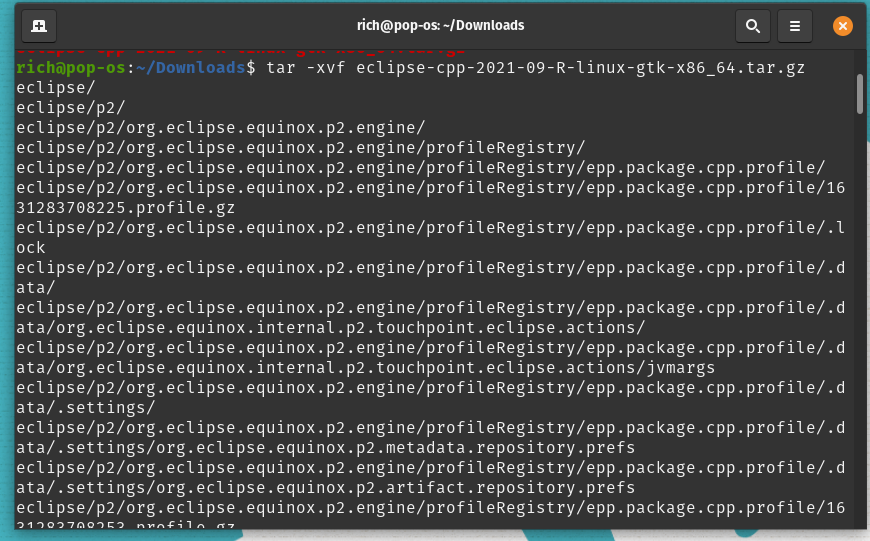This screenshot has height=541, width=870.
Task: Open the hamburger menu
Action: tap(795, 25)
